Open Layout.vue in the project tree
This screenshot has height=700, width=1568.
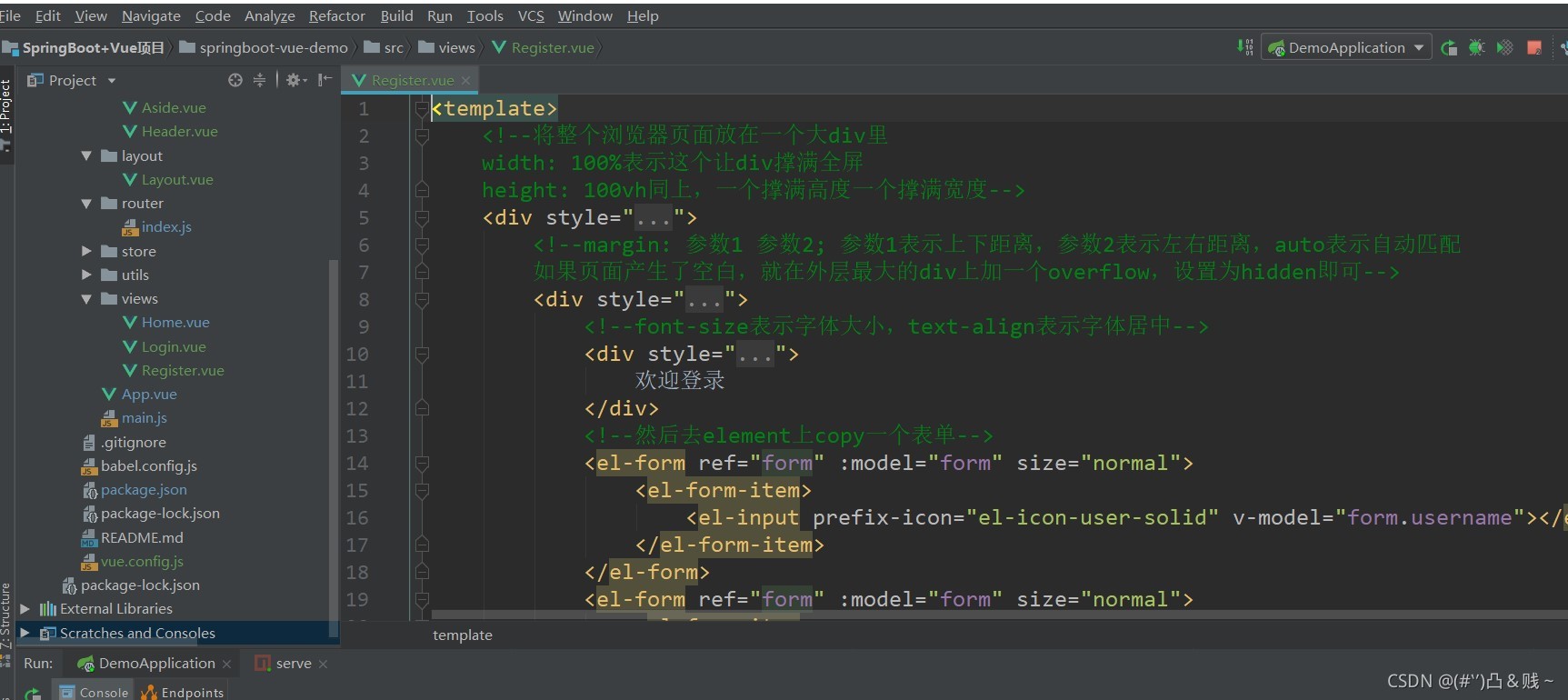[168, 179]
